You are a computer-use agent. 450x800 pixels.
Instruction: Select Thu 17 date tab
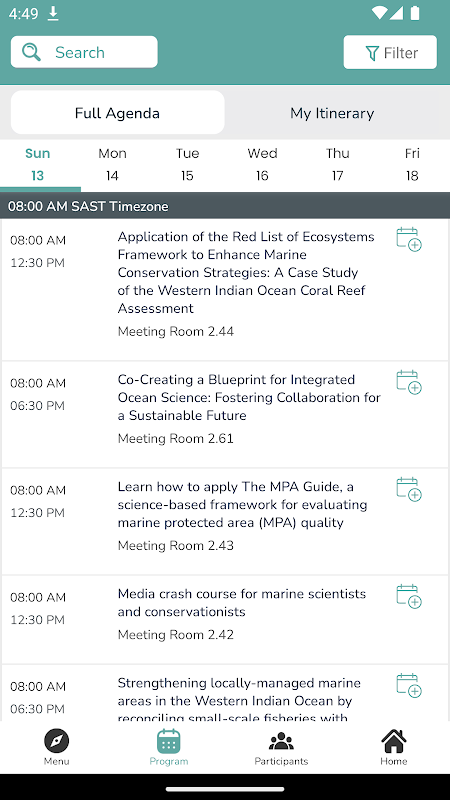tap(337, 165)
